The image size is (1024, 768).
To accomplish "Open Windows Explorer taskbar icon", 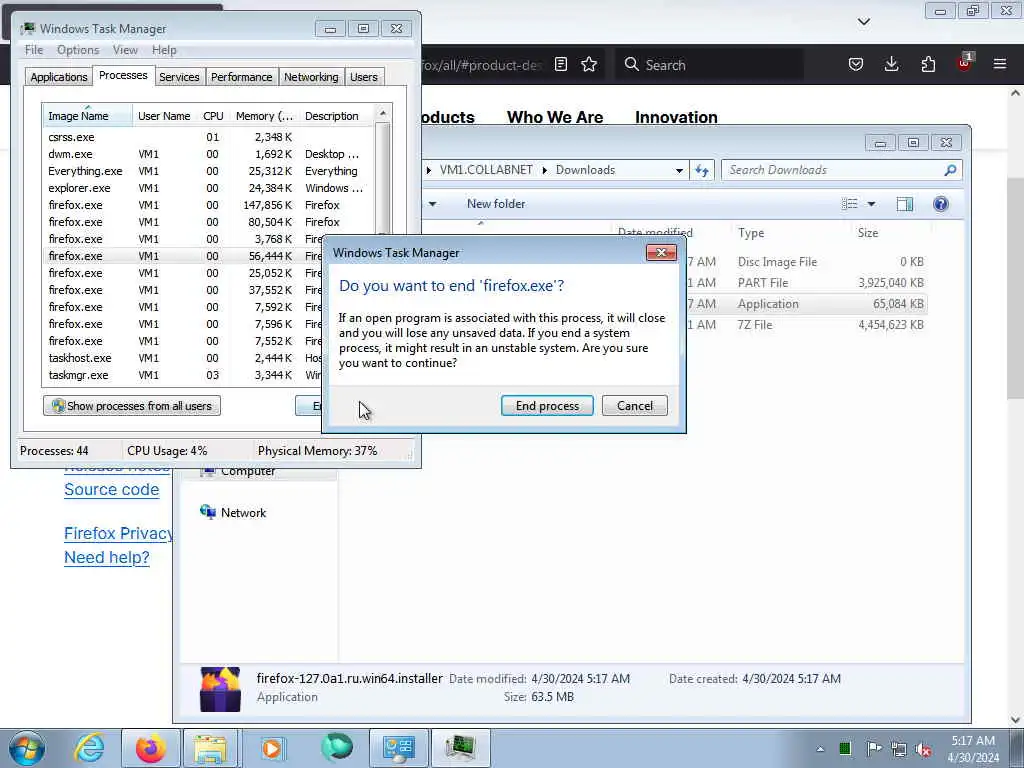I will 210,748.
